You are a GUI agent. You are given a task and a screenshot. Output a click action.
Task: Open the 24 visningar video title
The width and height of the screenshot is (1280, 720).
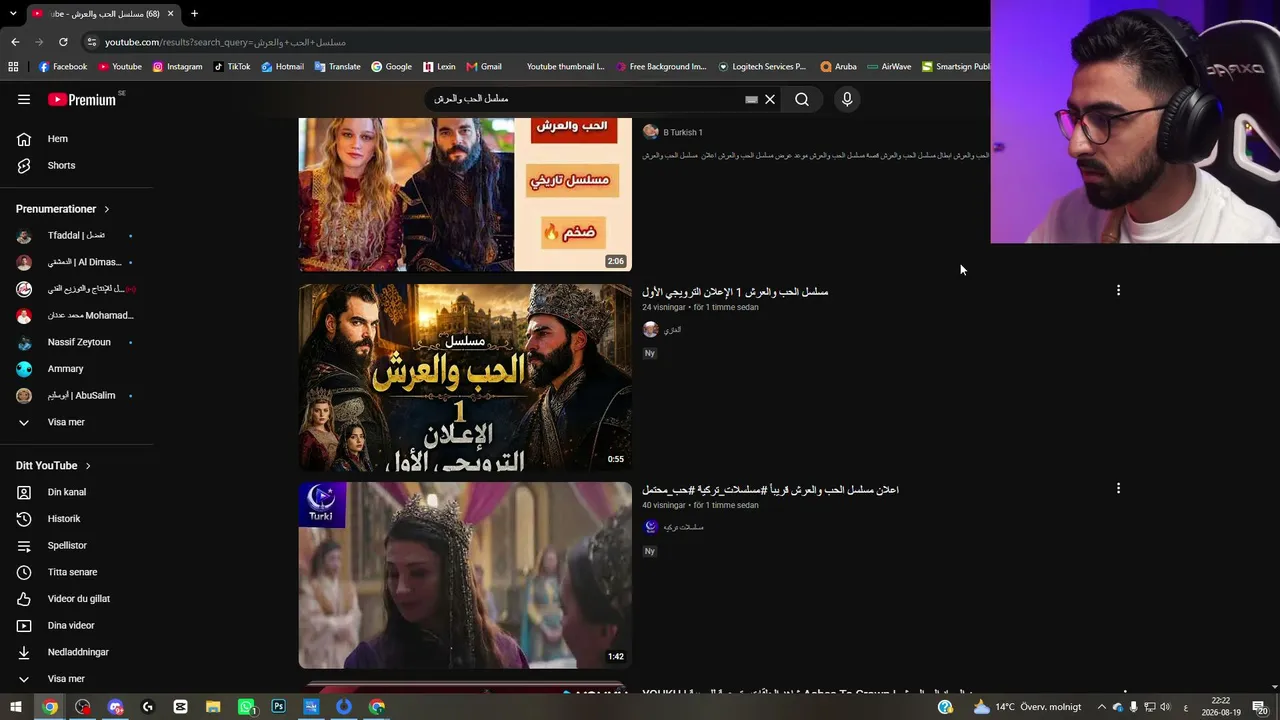tap(735, 292)
